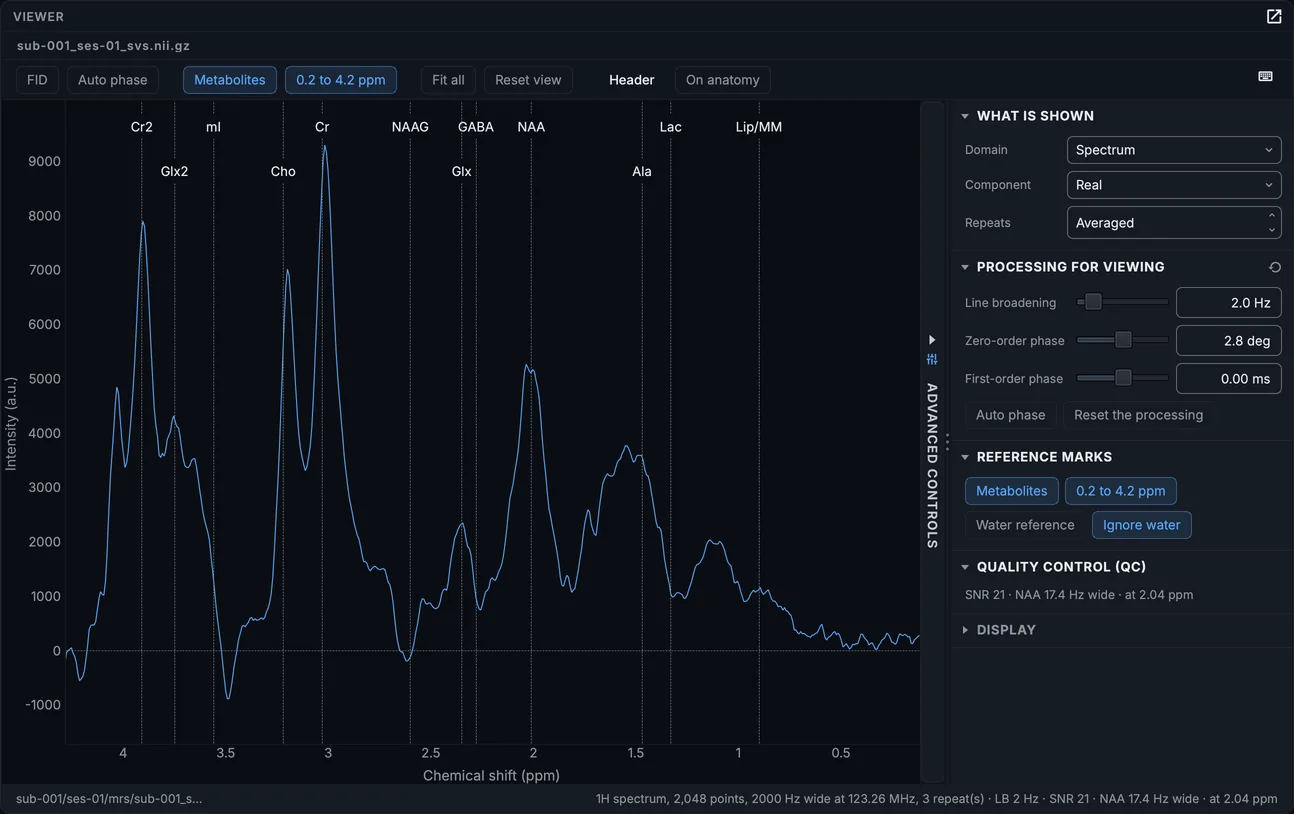Enable Water reference mark
1294x814 pixels.
tap(1025, 525)
